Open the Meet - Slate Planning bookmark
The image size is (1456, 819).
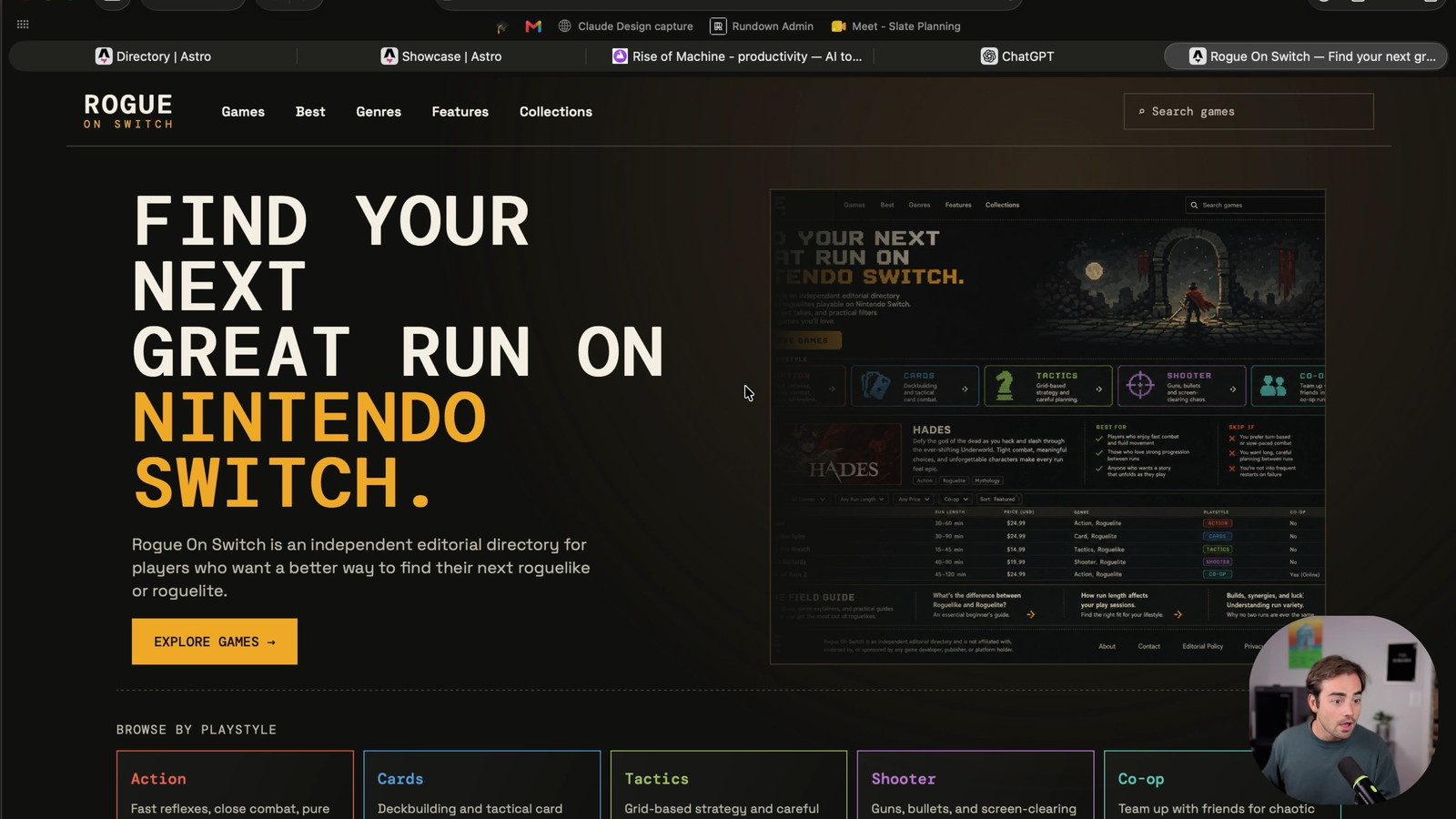[896, 26]
